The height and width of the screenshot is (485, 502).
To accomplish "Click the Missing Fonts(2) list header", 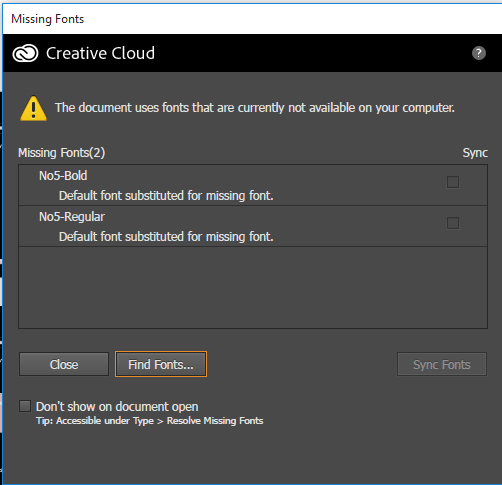I will 62,153.
